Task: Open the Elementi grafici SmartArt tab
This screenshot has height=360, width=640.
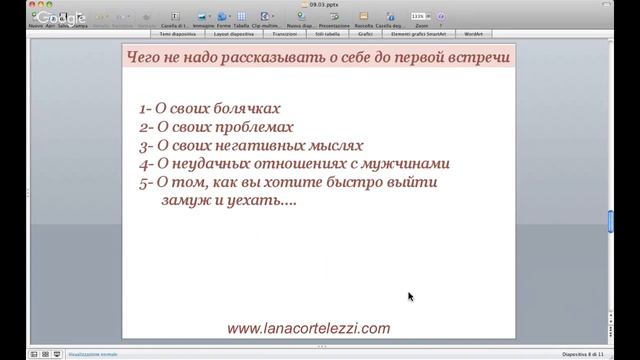Action: pos(418,34)
